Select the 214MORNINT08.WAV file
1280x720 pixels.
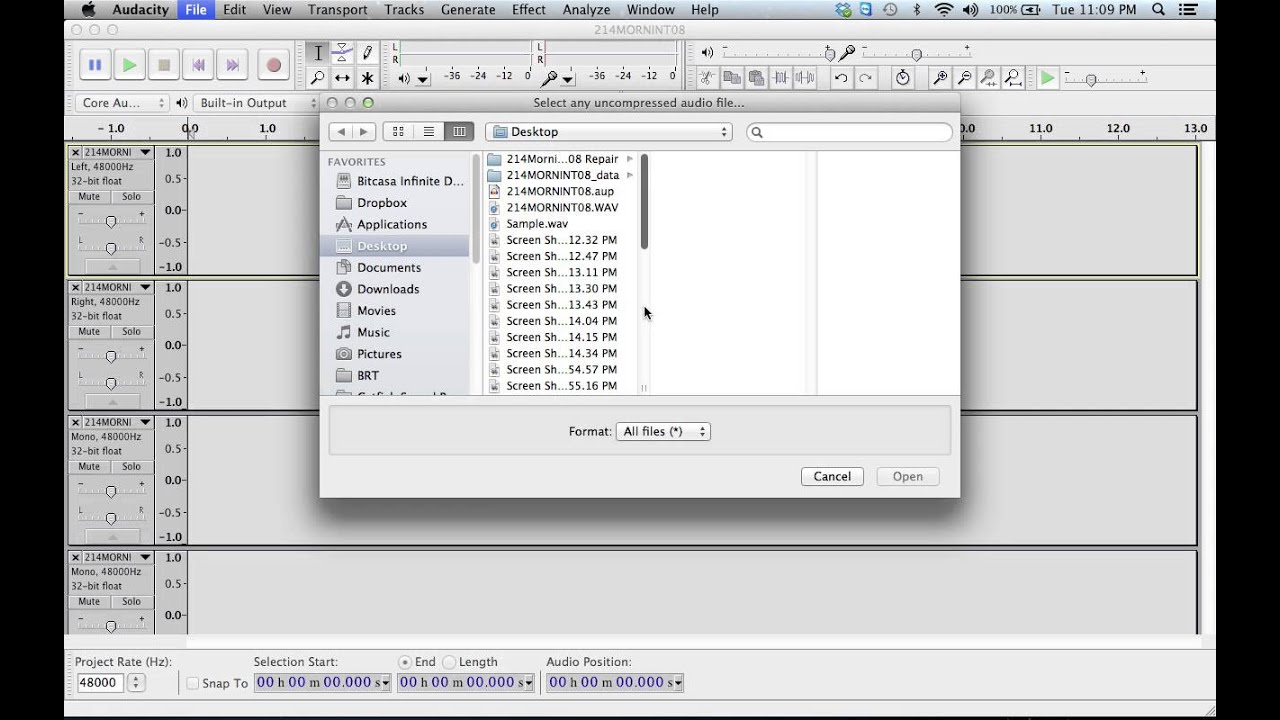(x=560, y=207)
